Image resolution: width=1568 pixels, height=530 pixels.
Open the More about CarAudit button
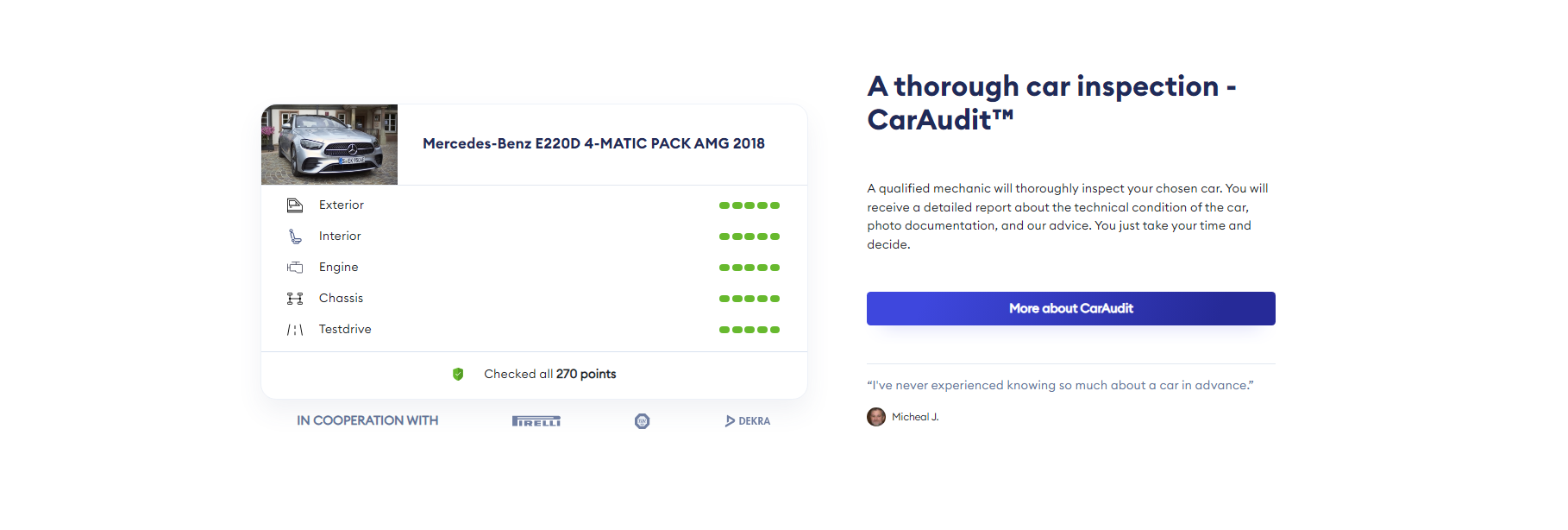point(1070,308)
